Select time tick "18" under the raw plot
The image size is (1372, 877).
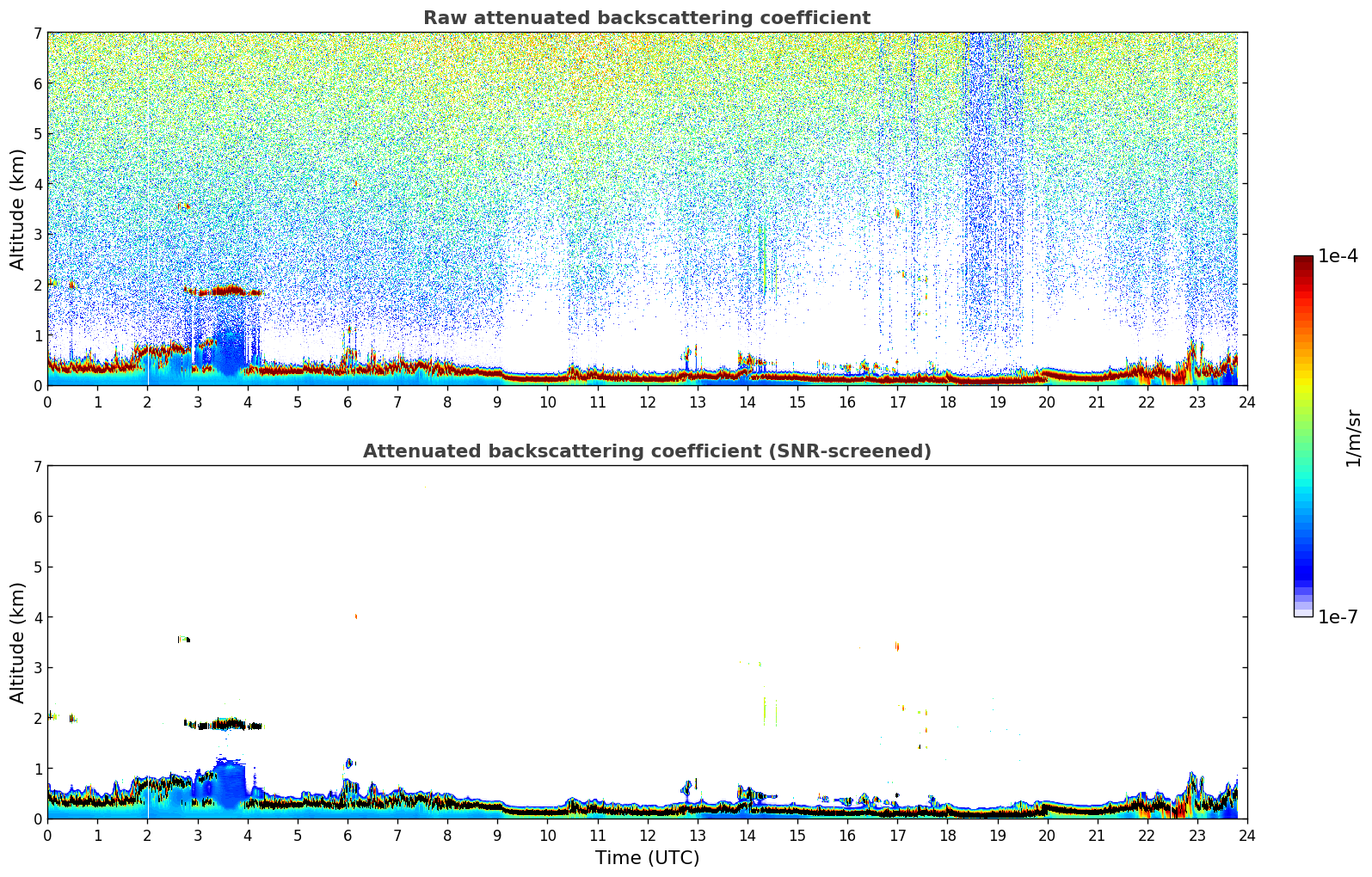947,402
